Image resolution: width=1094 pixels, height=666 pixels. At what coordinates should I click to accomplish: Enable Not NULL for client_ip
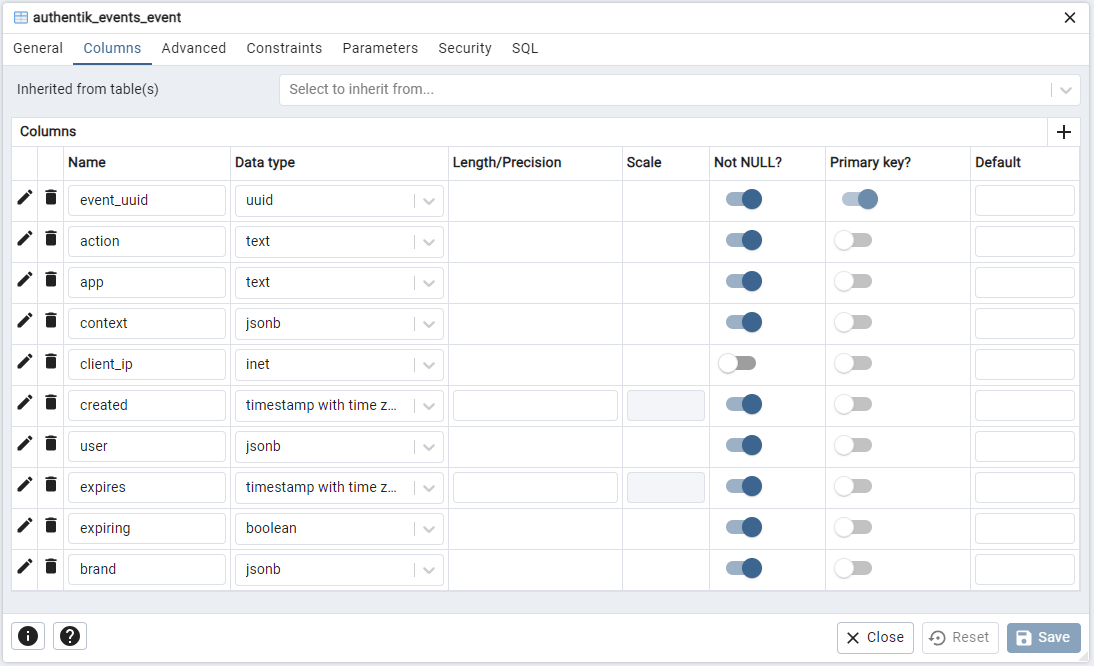(x=737, y=363)
